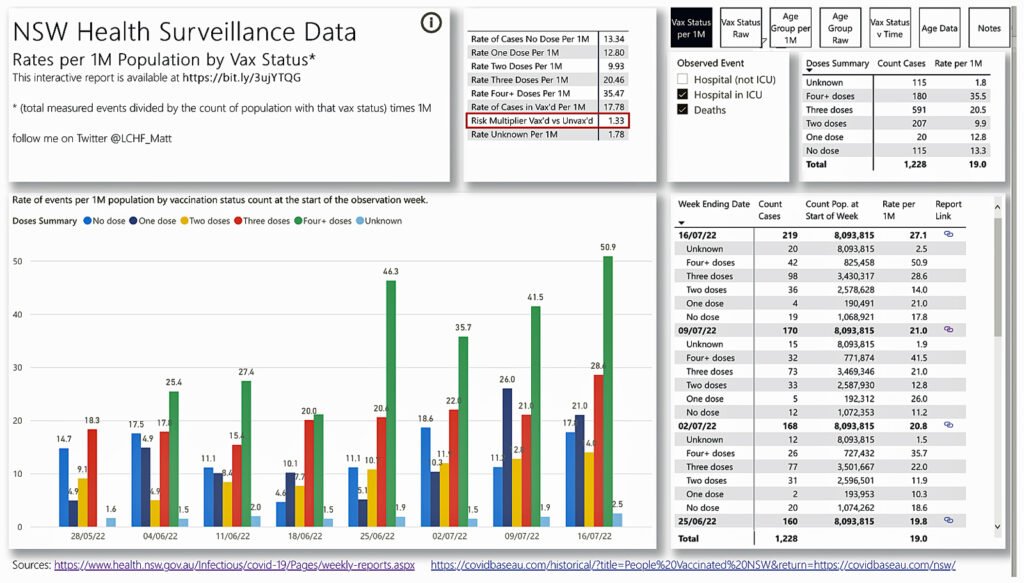Open the Age Group per 1M tab
The width and height of the screenshot is (1024, 583).
click(790, 28)
